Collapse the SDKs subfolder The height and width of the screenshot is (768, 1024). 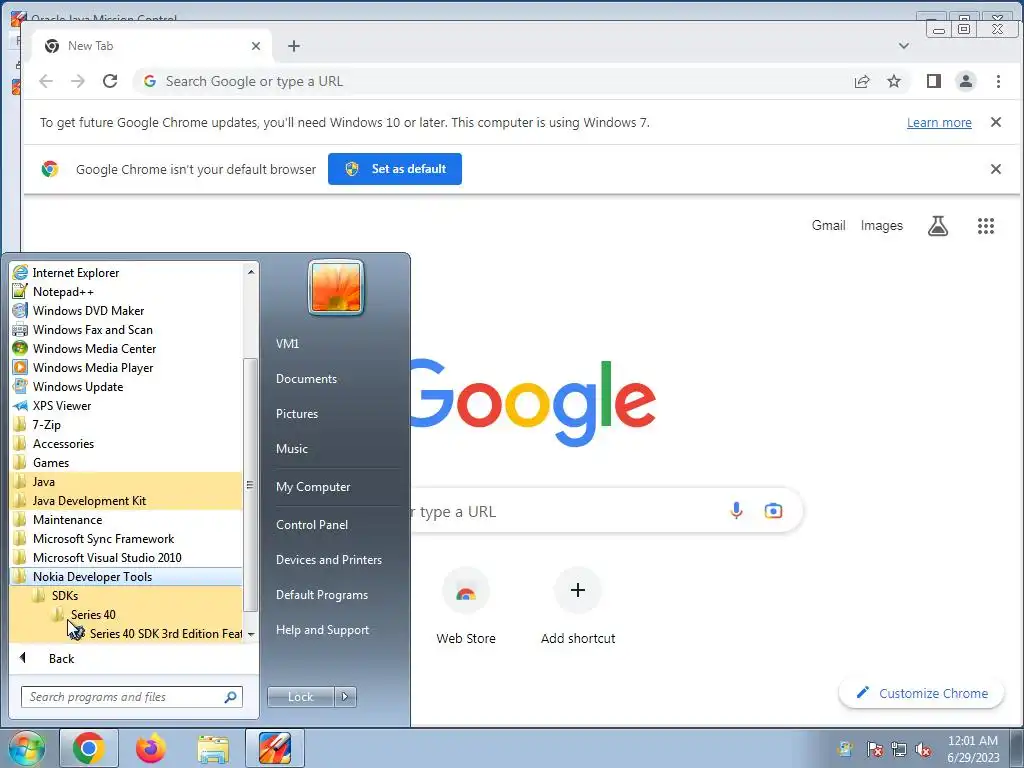point(127,596)
